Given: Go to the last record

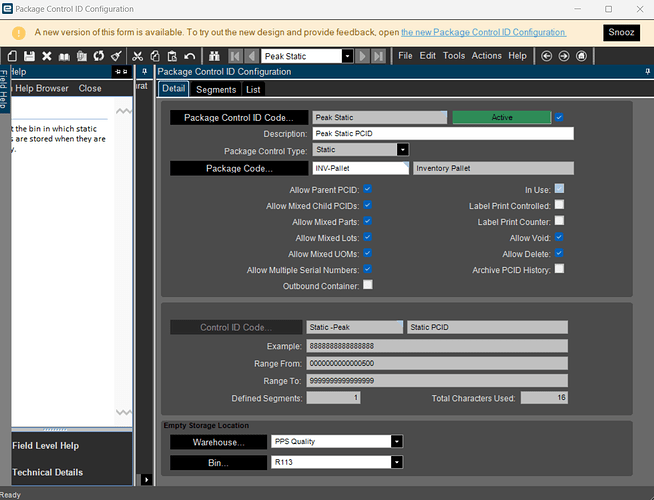Looking at the screenshot, I should tap(378, 56).
